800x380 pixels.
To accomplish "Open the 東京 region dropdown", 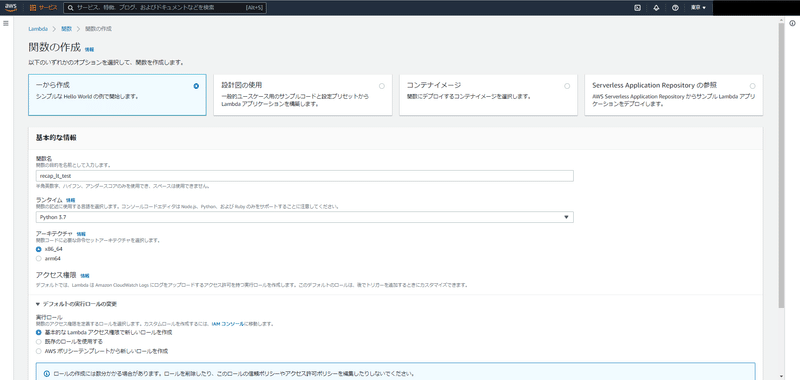I will tap(698, 8).
